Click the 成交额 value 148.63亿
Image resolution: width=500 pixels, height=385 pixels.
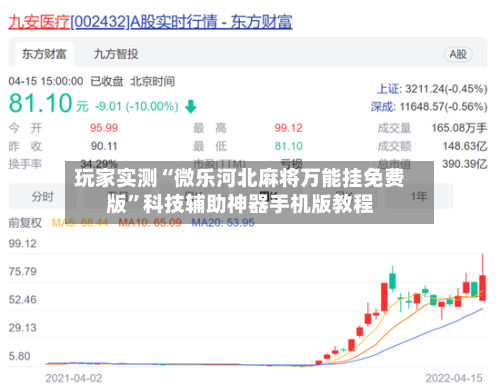(465, 146)
